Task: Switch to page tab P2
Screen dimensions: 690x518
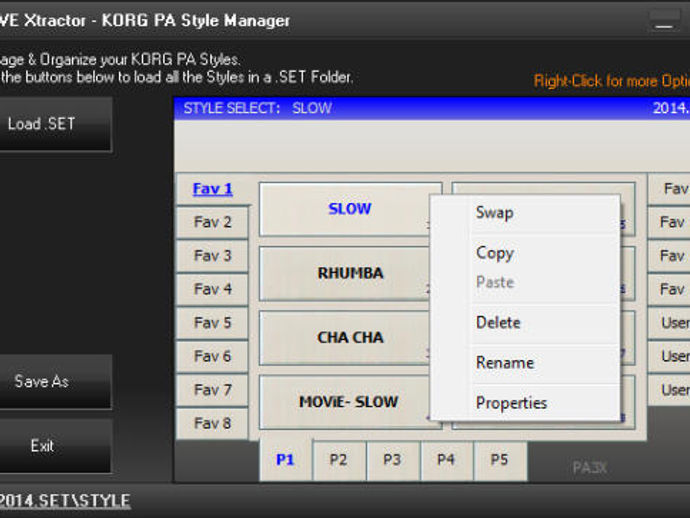Action: point(339,460)
